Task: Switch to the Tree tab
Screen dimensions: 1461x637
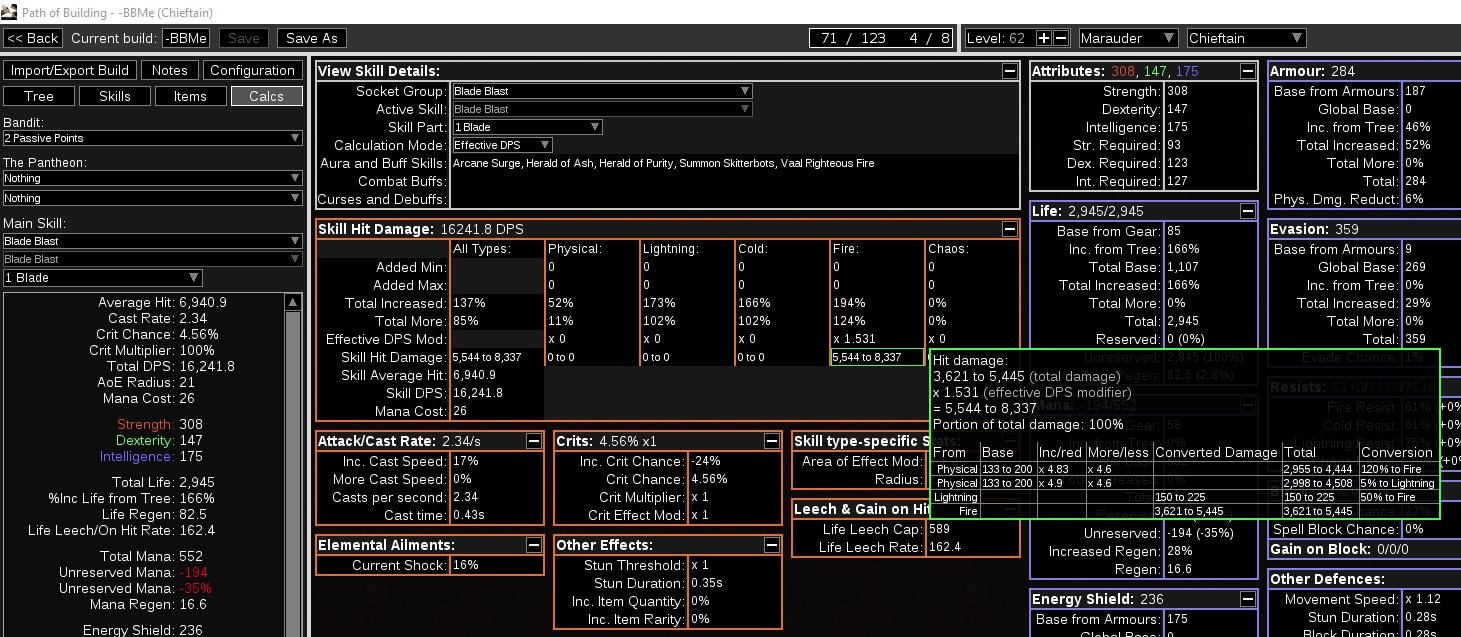Action: pyautogui.click(x=39, y=96)
